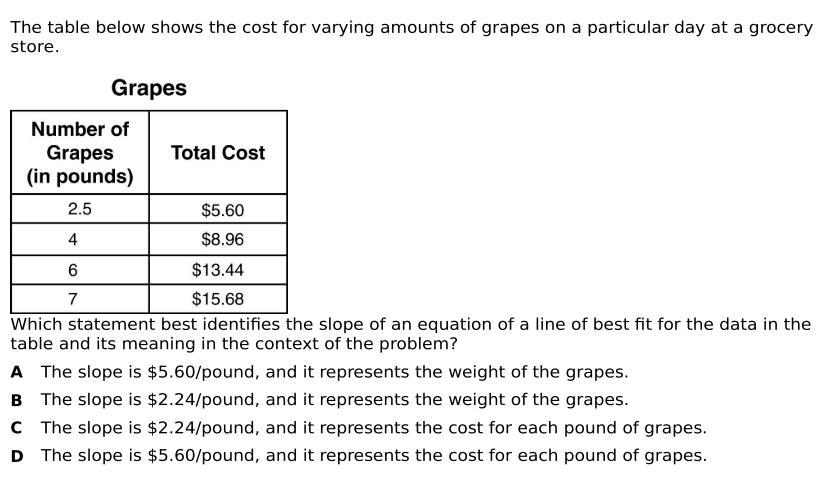Click the Number of Grapes column header
Screen dimensions: 835x486
pos(80,153)
